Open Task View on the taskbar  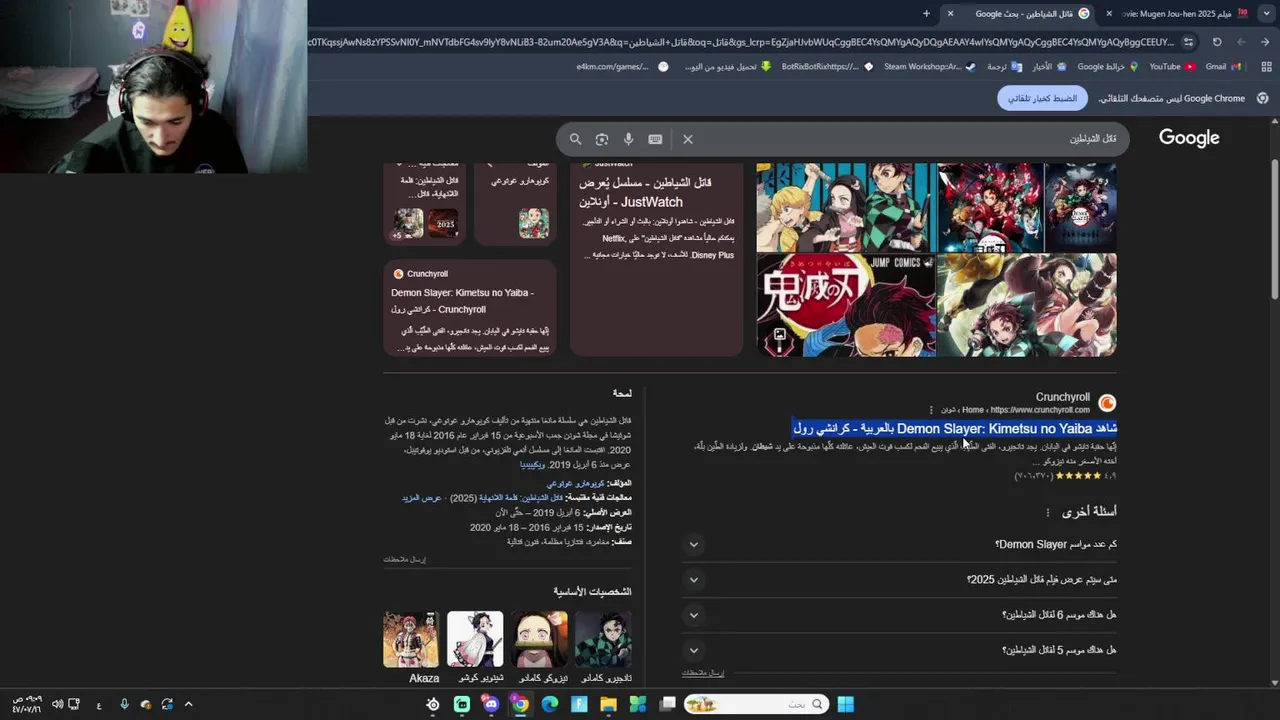pos(667,704)
